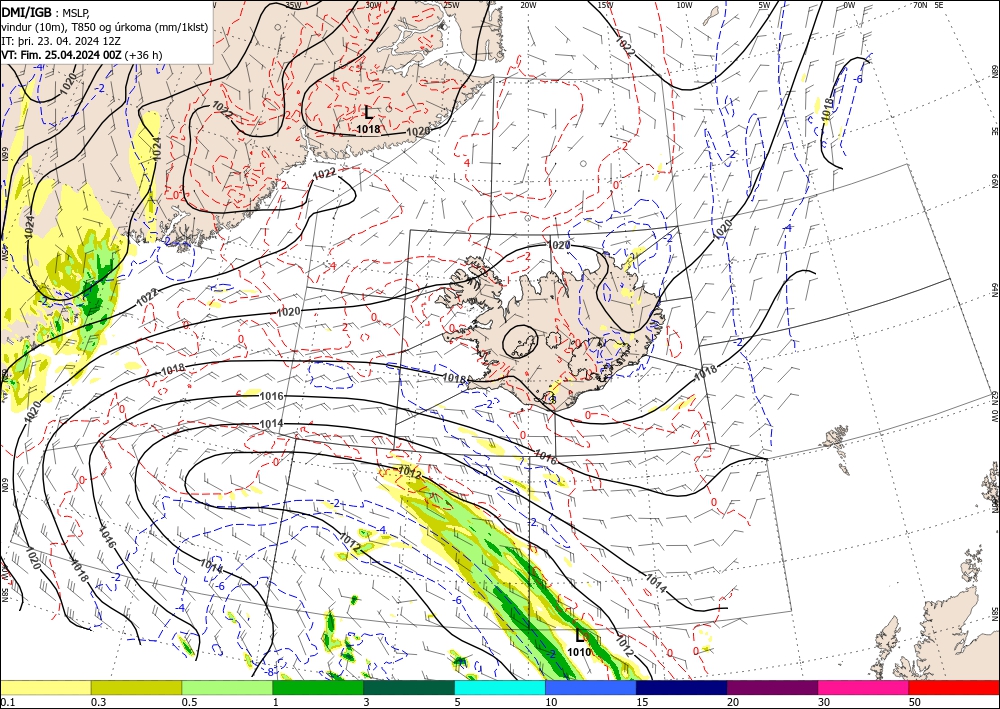
Task: Choose the purple 20–30 legend band
Action: 772,687
